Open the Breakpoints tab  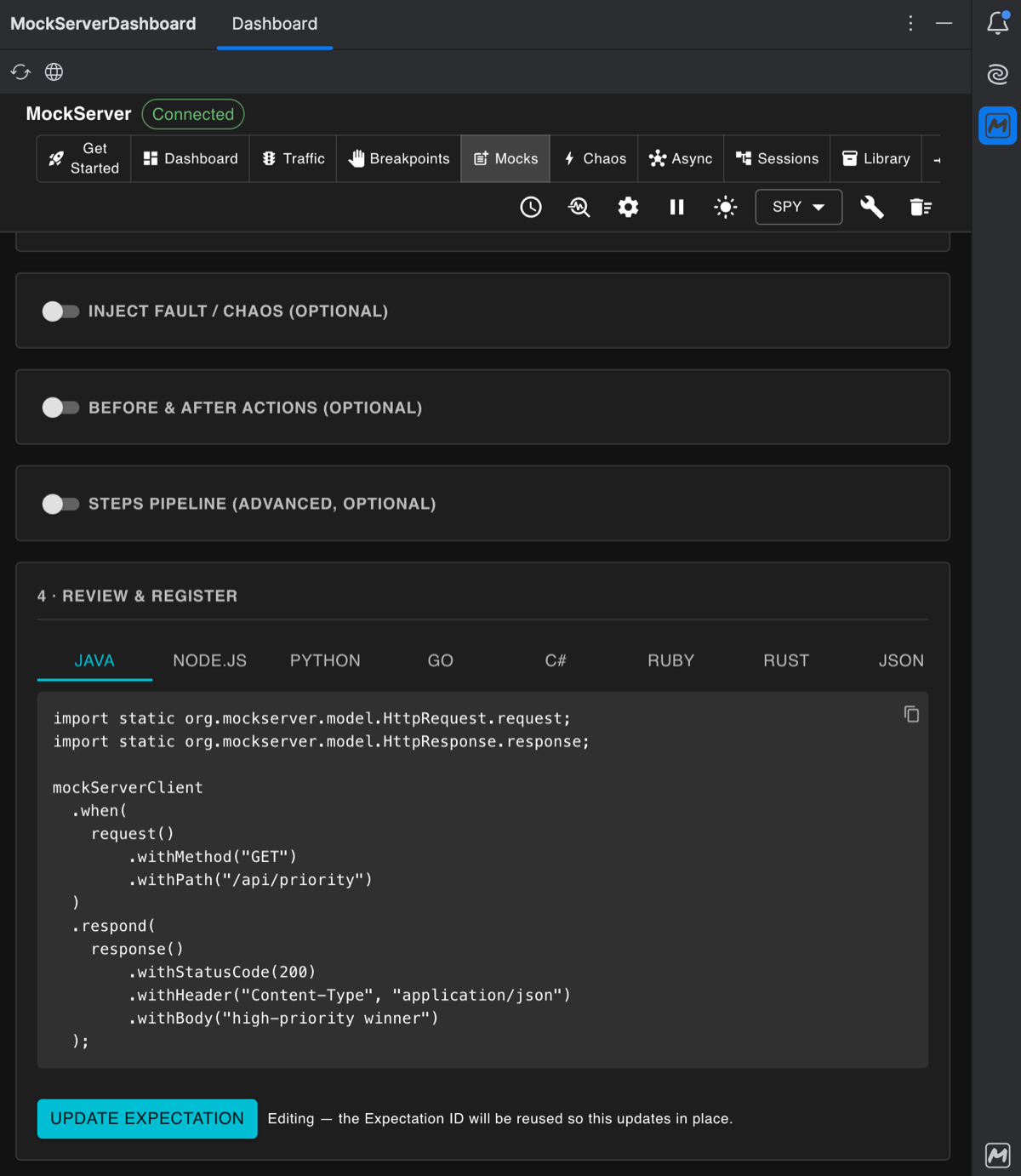[399, 158]
